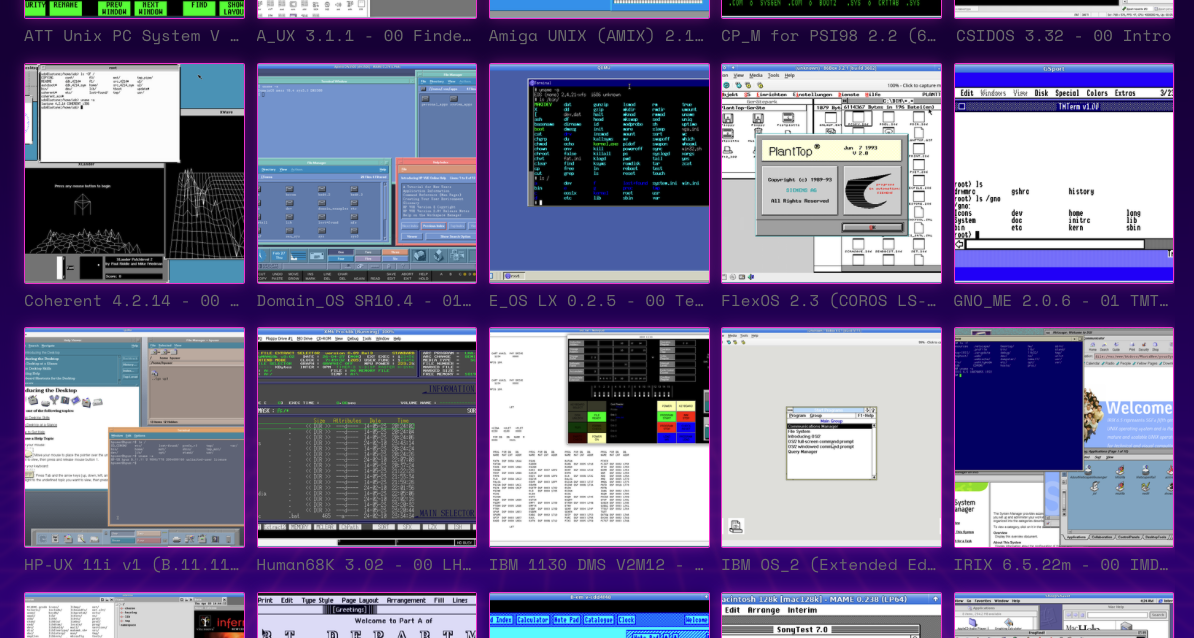Viewport: 1194px width, 638px height.
Task: Open the IRIX 6.5.22m Welcome thumbnail
Action: 1064,438
